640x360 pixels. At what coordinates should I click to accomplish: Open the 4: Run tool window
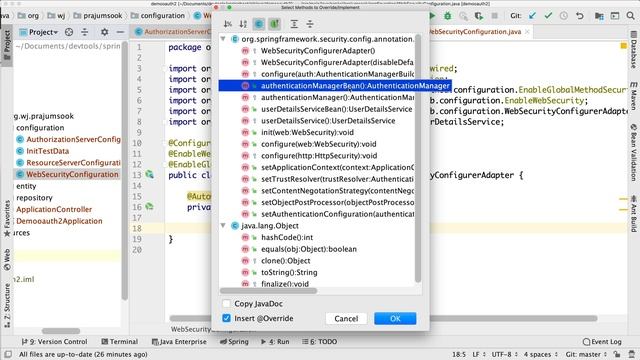(275, 342)
